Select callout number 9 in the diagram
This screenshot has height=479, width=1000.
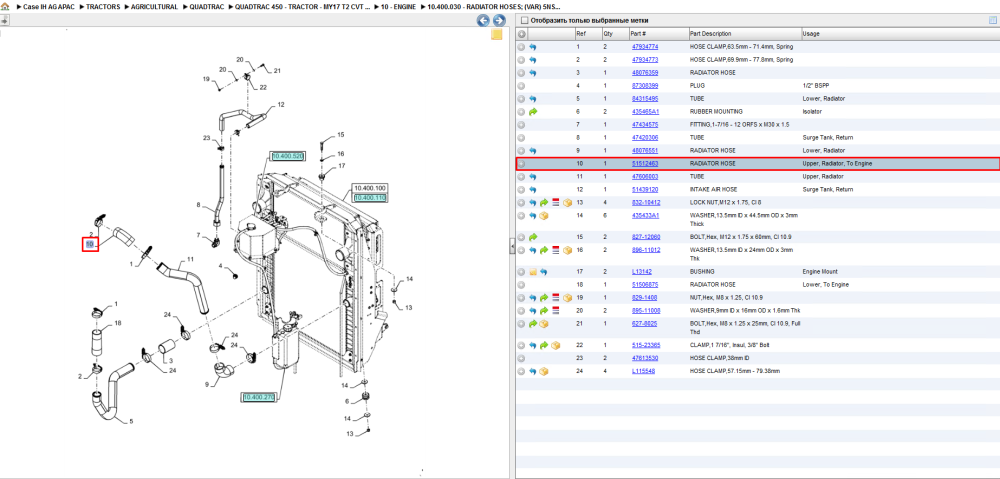[207, 385]
